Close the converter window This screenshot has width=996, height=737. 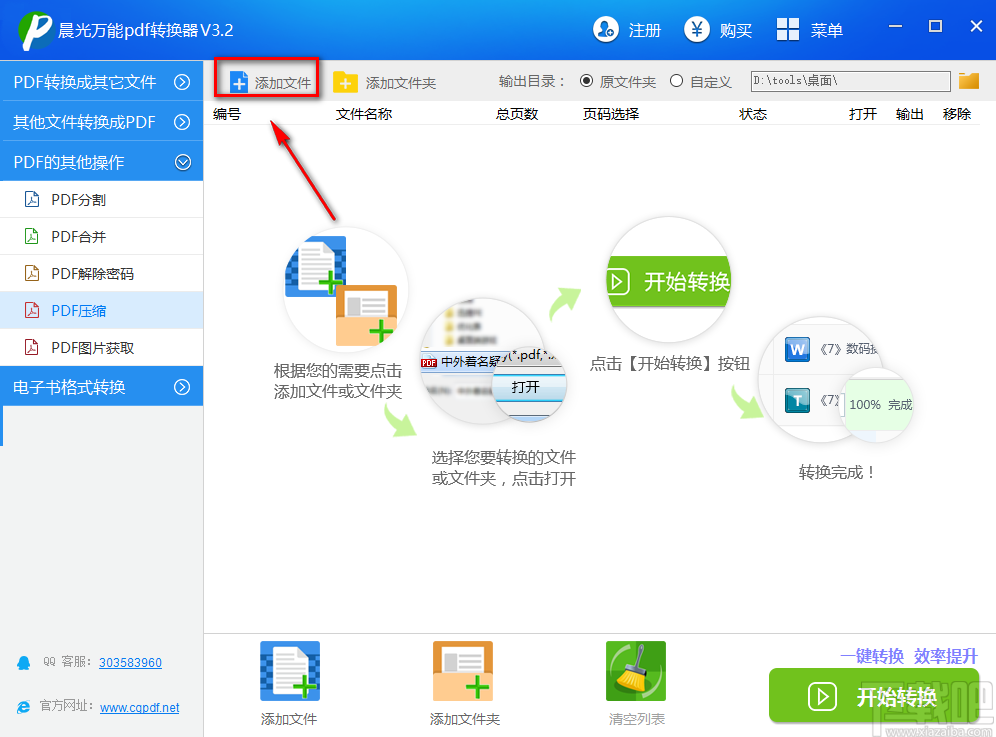click(x=976, y=26)
